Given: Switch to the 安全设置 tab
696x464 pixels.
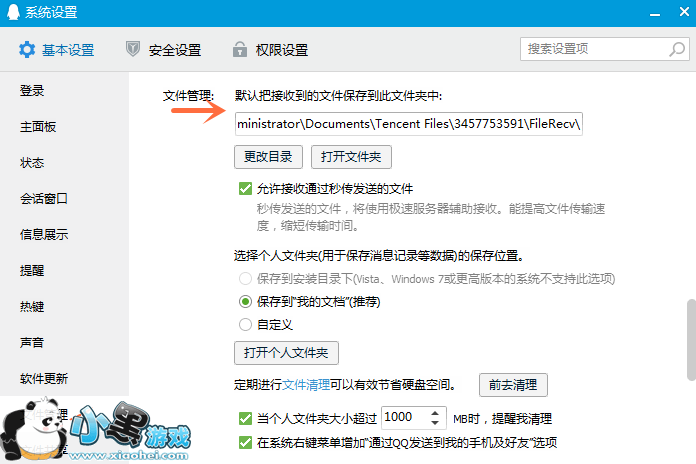Looking at the screenshot, I should pyautogui.click(x=163, y=50).
